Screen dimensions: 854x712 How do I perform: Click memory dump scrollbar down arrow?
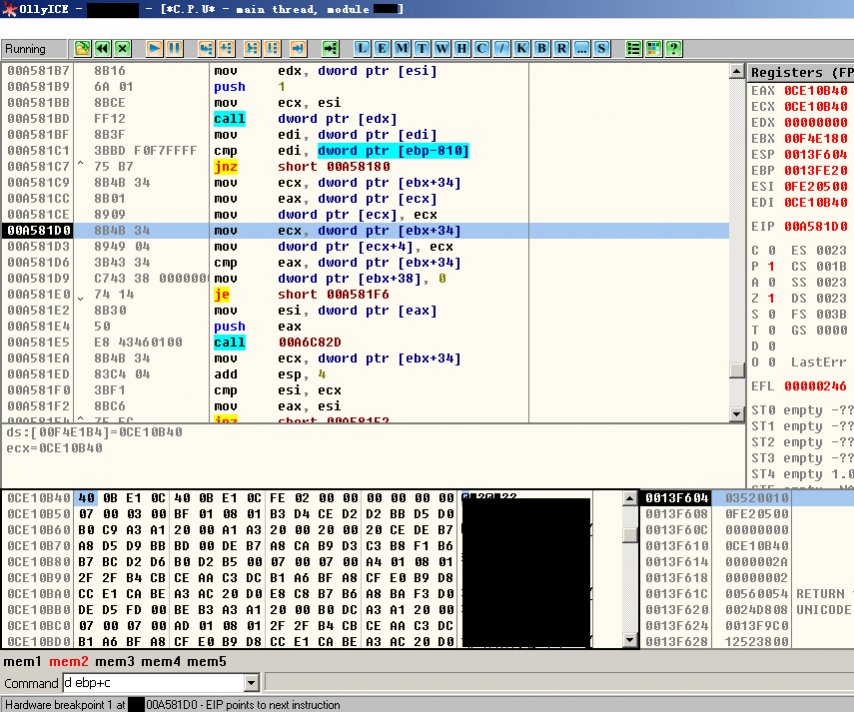coord(630,640)
